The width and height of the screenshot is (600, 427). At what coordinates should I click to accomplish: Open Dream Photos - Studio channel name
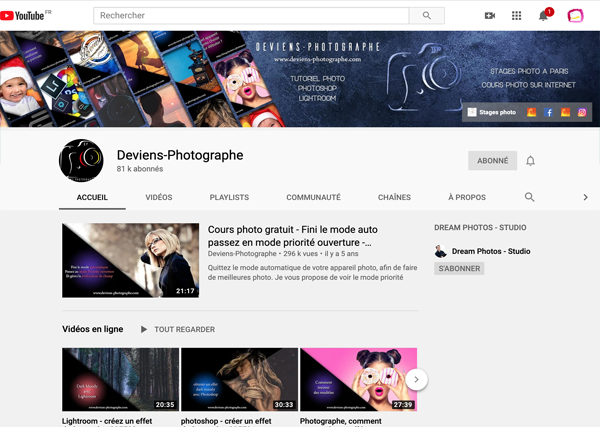pos(491,251)
